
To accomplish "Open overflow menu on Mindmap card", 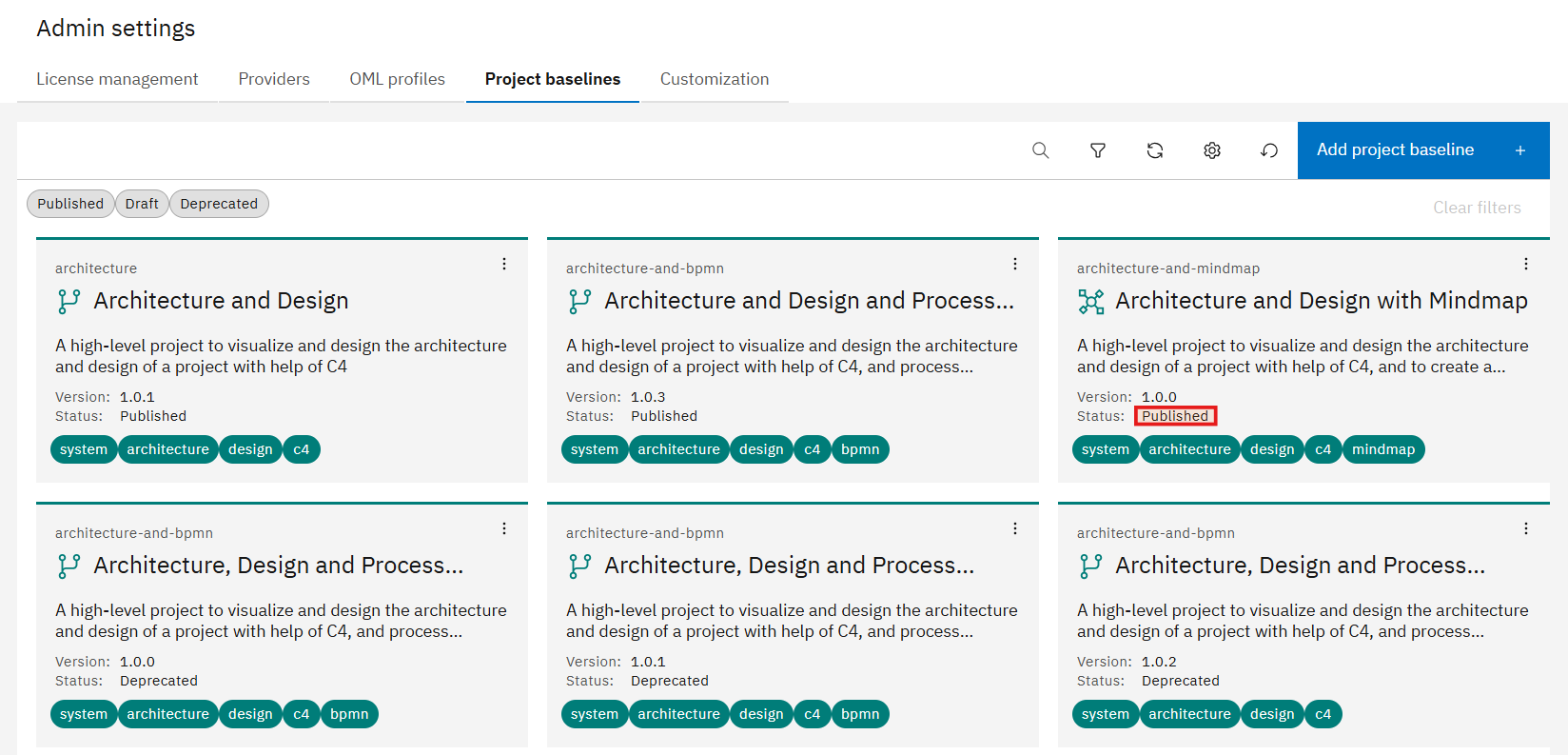I will [1526, 264].
